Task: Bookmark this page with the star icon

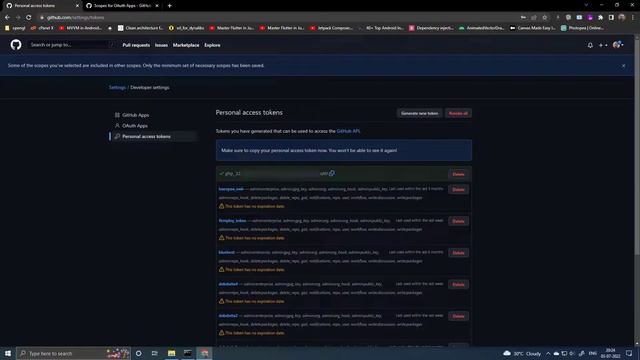Action: tap(544, 18)
